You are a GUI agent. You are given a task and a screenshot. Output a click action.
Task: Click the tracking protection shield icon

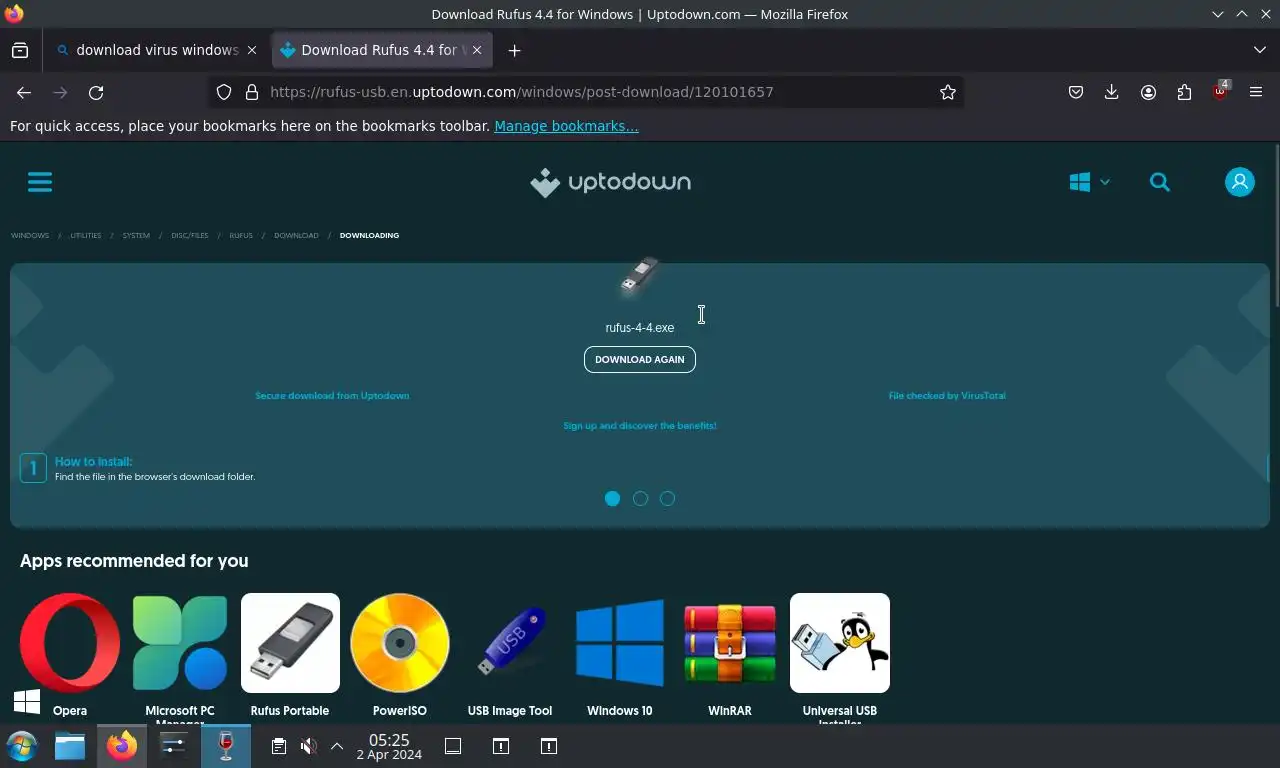click(x=224, y=92)
